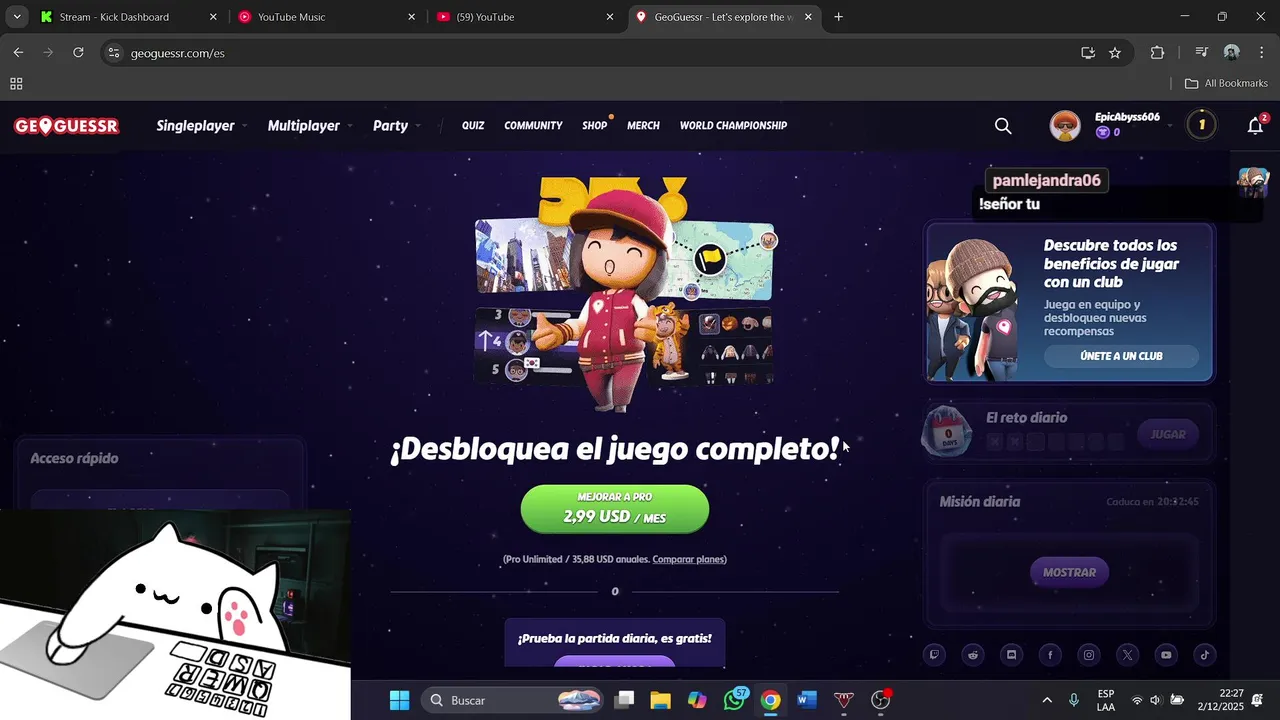Open the SHOP menu item
The height and width of the screenshot is (720, 1280).
595,126
